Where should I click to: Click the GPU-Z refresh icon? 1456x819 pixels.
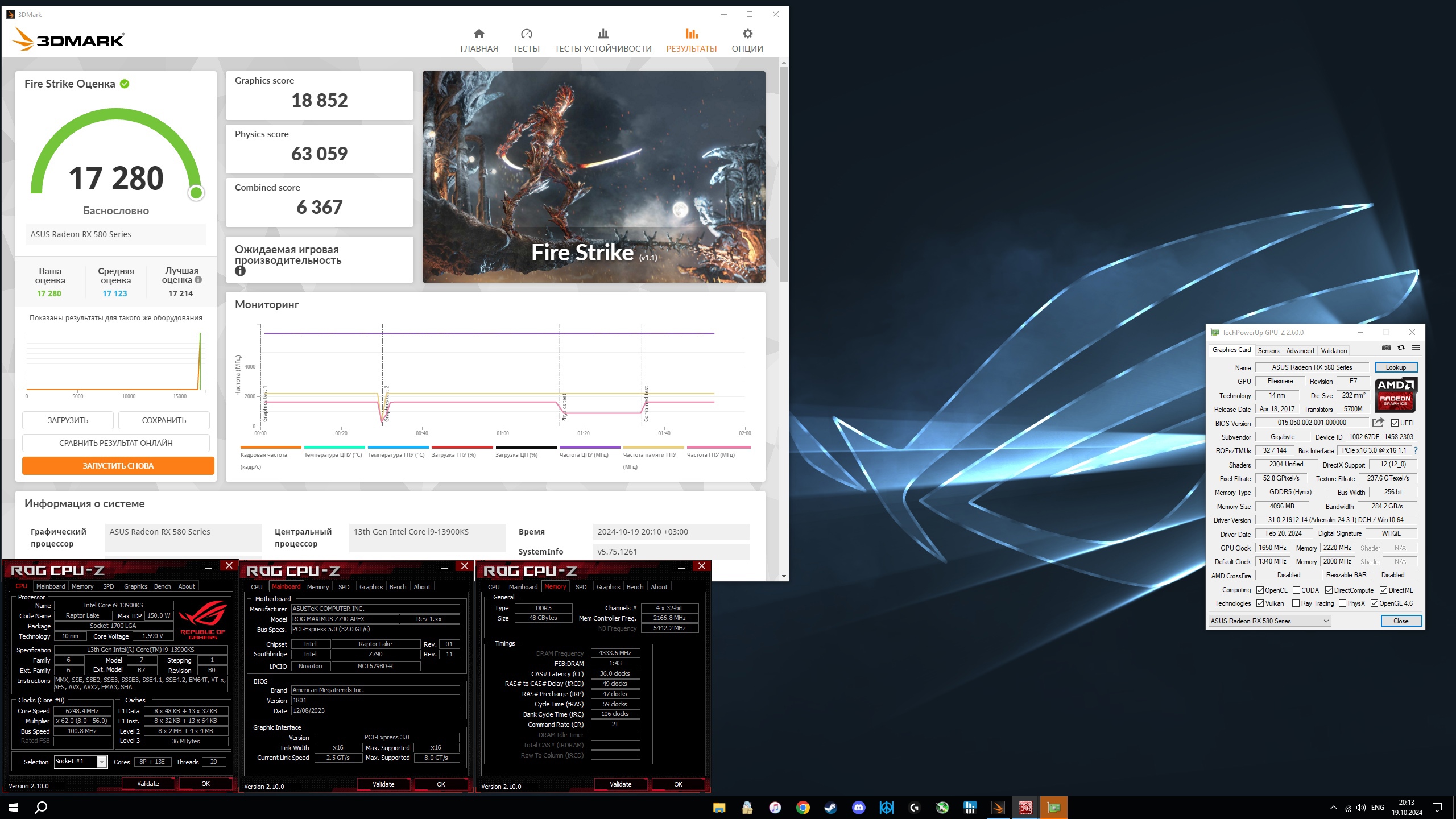[1401, 348]
